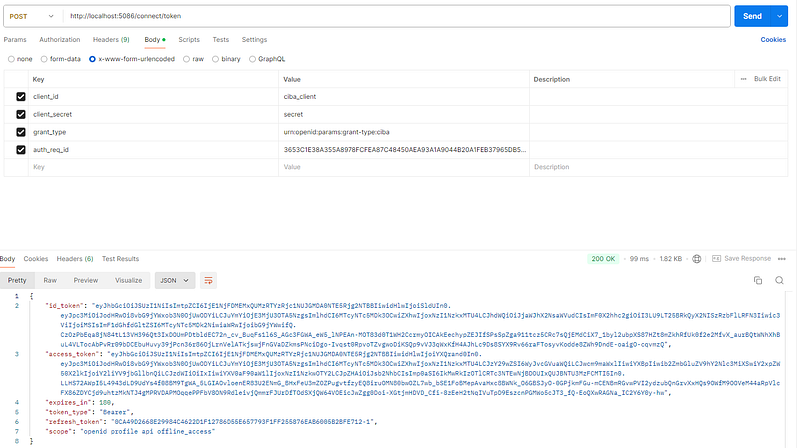The image size is (800, 448).
Task: Click the 200 OK status badge
Action: pyautogui.click(x=603, y=259)
